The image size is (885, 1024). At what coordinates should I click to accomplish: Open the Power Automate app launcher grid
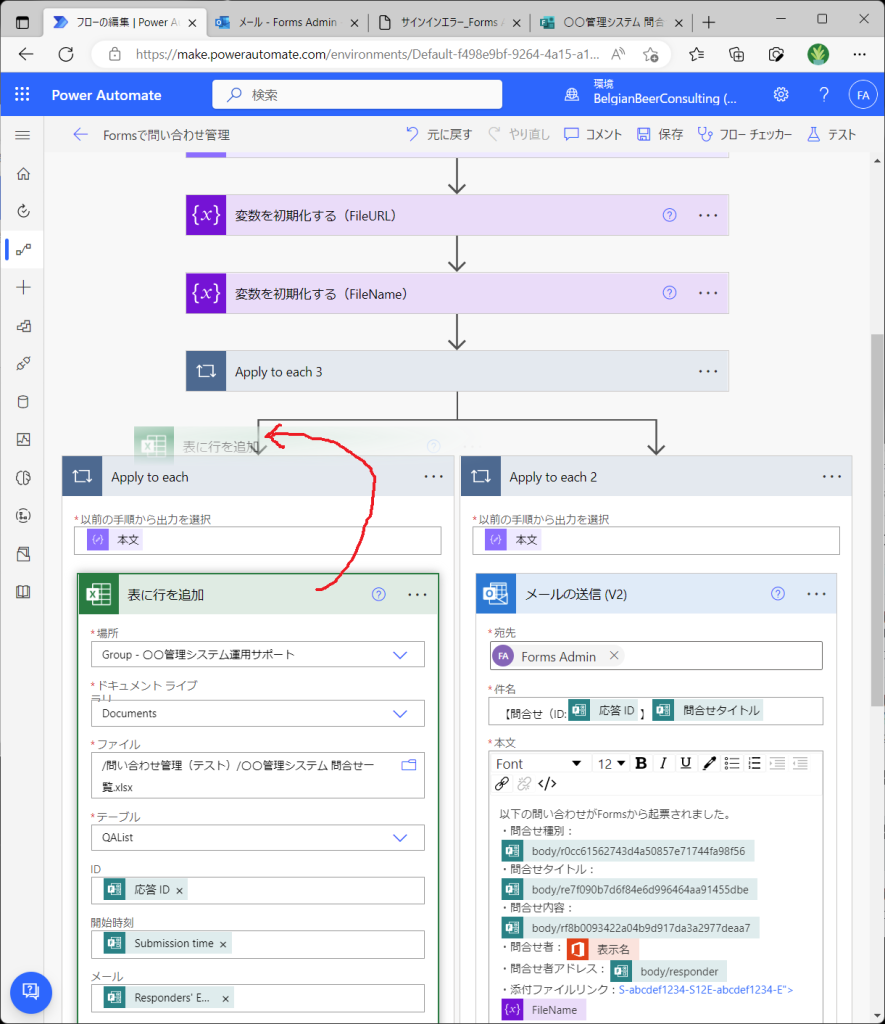(22, 95)
